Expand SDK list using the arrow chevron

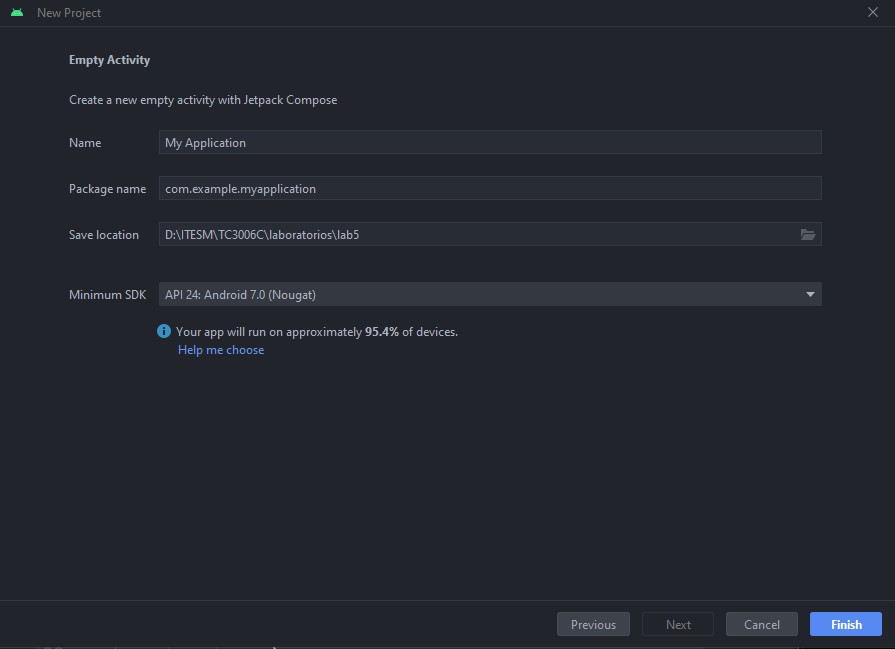810,294
